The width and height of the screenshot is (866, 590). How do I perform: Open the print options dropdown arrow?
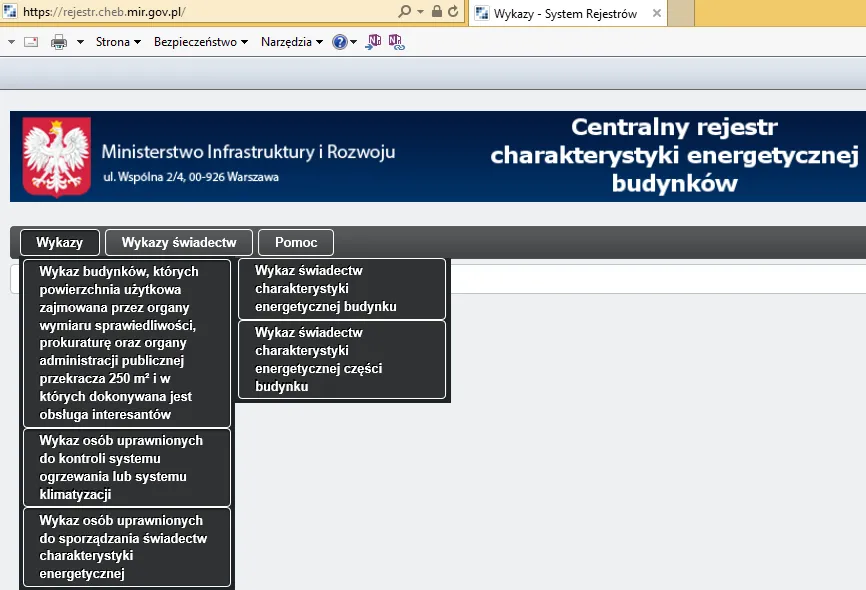(79, 41)
